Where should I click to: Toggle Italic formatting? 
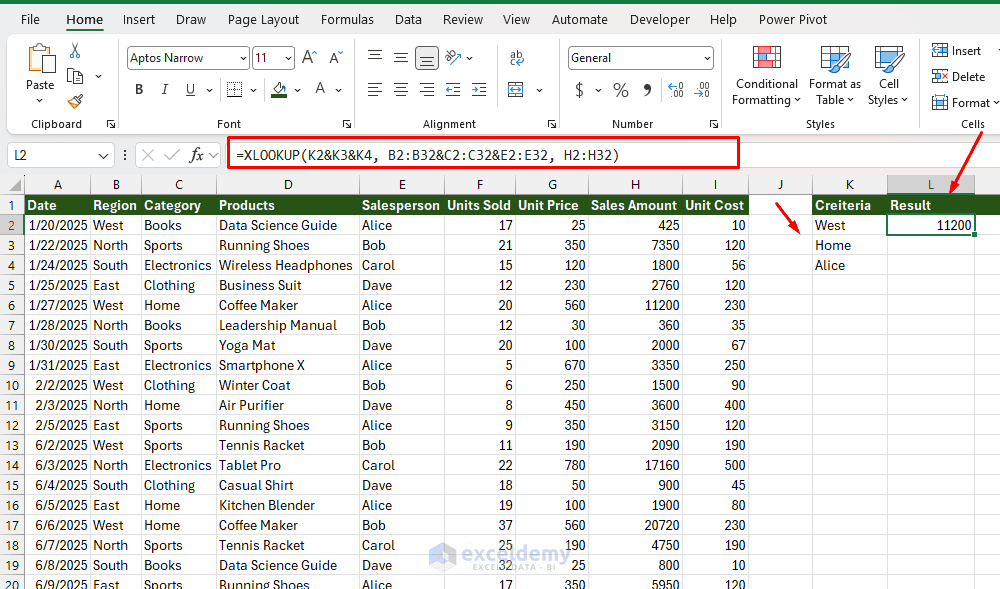tap(165, 89)
